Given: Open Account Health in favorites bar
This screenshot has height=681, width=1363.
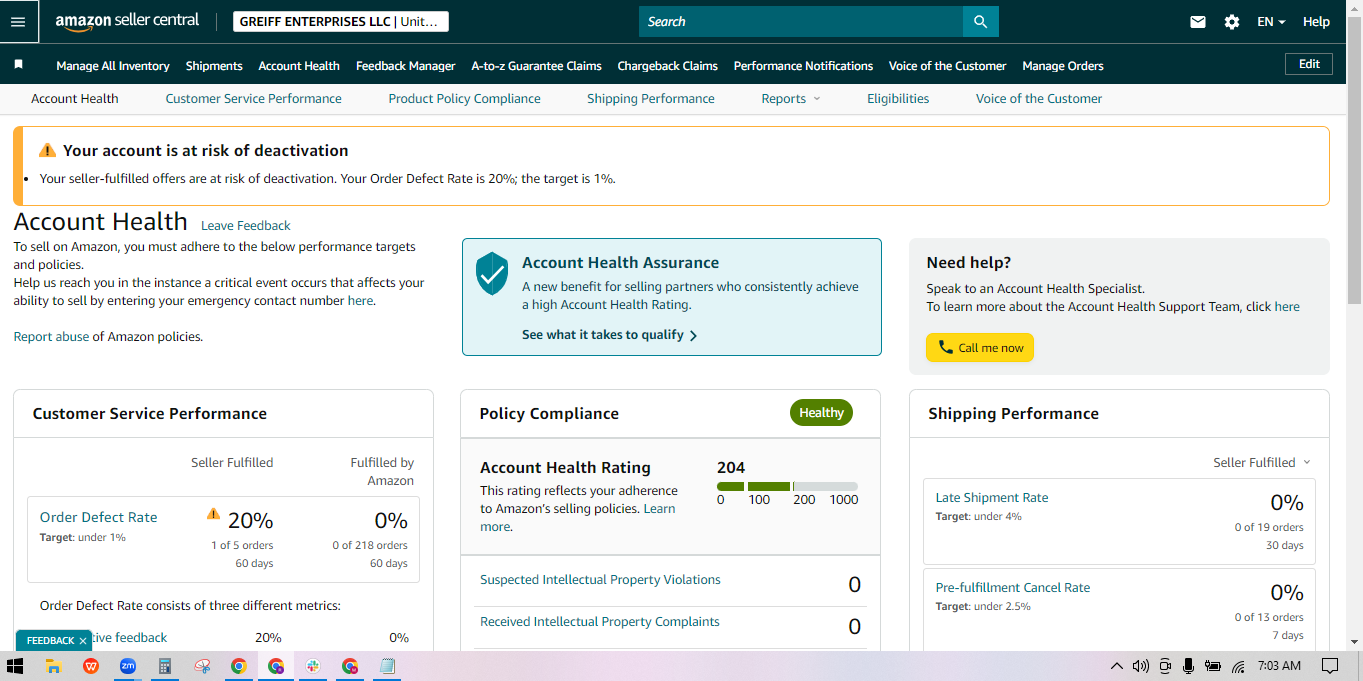Looking at the screenshot, I should tap(299, 66).
